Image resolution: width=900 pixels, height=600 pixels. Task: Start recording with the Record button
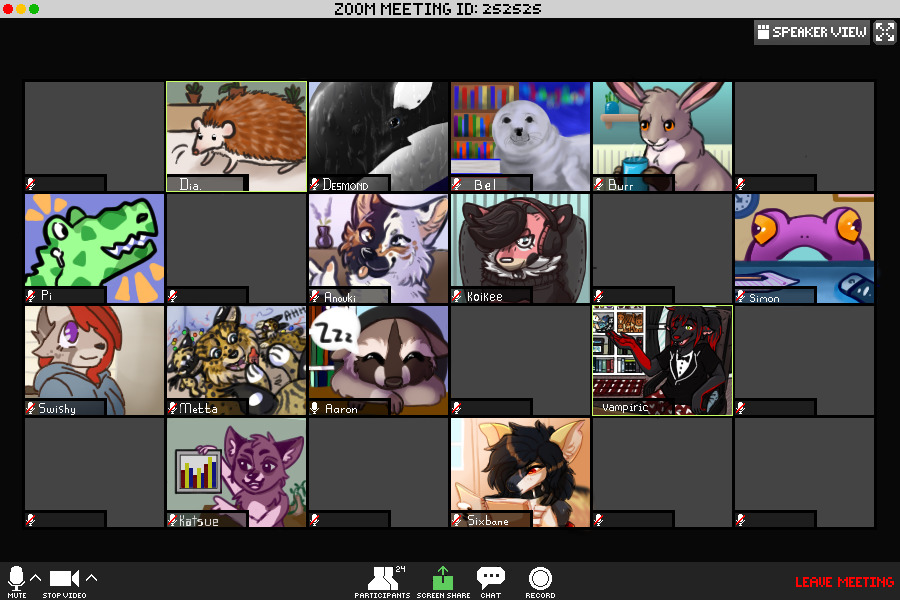[x=540, y=578]
